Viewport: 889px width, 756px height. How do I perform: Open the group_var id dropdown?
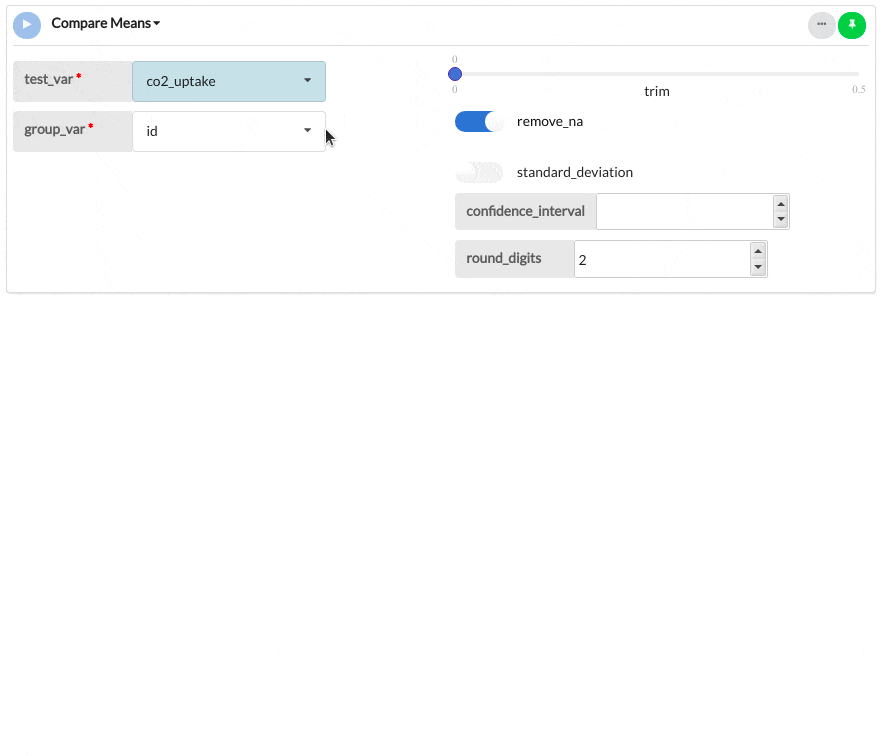(229, 131)
